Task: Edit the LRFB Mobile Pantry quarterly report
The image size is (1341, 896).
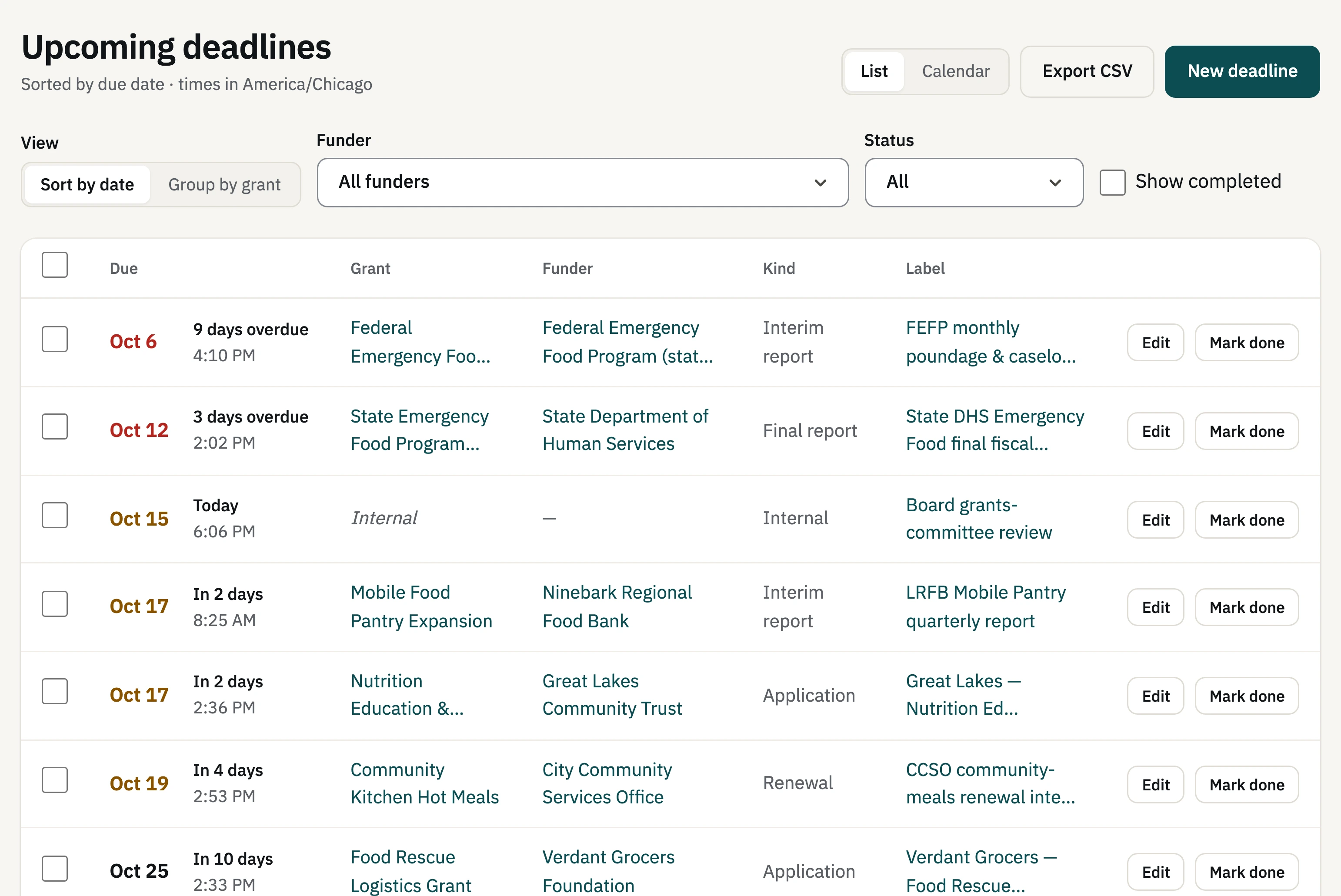Action: [1155, 607]
